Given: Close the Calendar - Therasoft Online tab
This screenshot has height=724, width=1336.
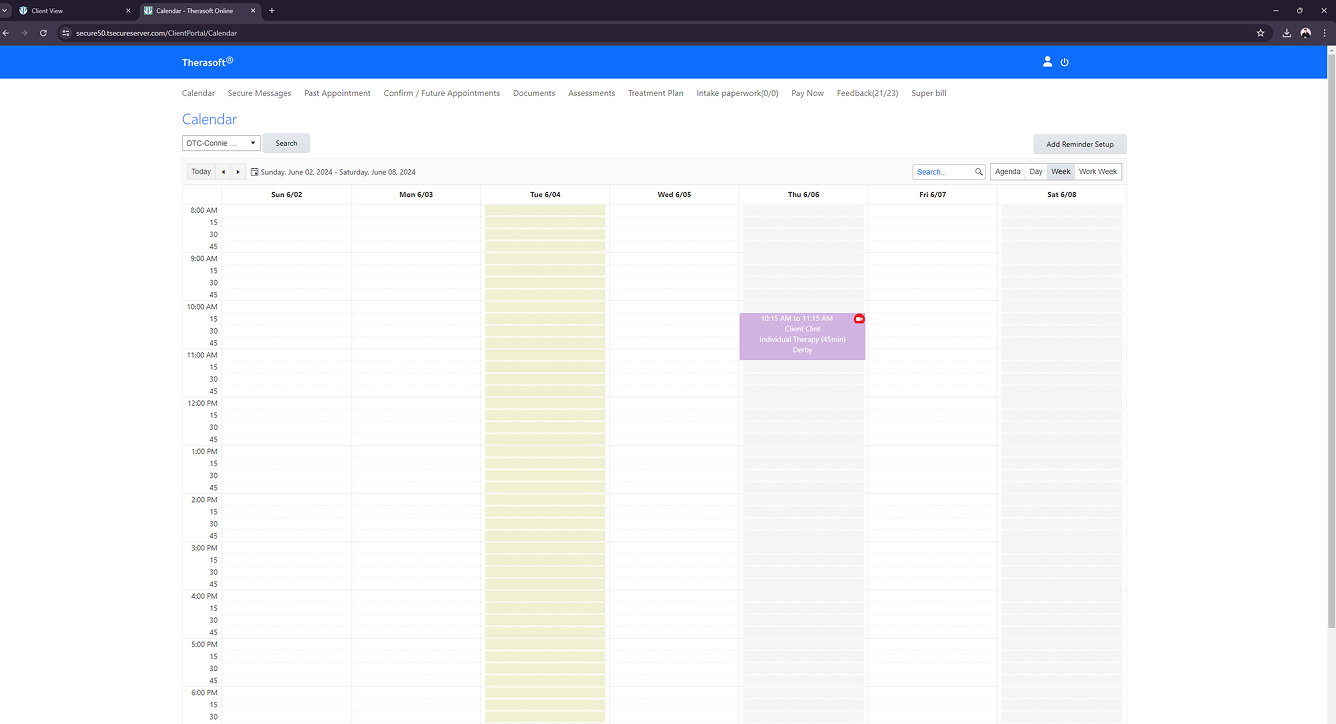Looking at the screenshot, I should click(254, 11).
